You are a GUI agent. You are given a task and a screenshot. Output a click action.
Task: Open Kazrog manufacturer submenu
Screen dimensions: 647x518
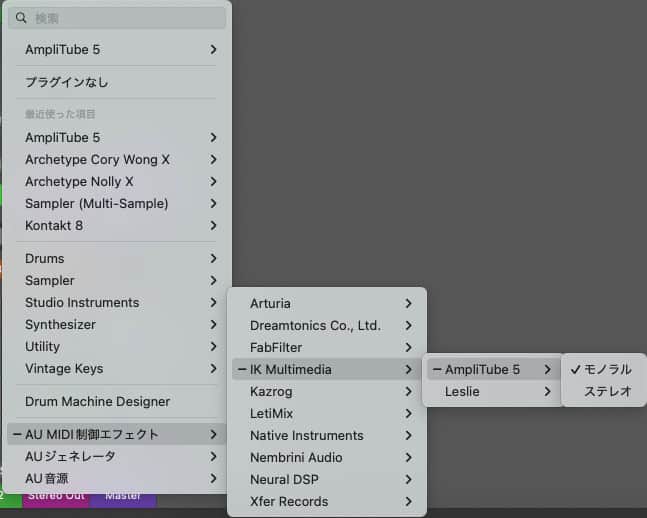(327, 391)
